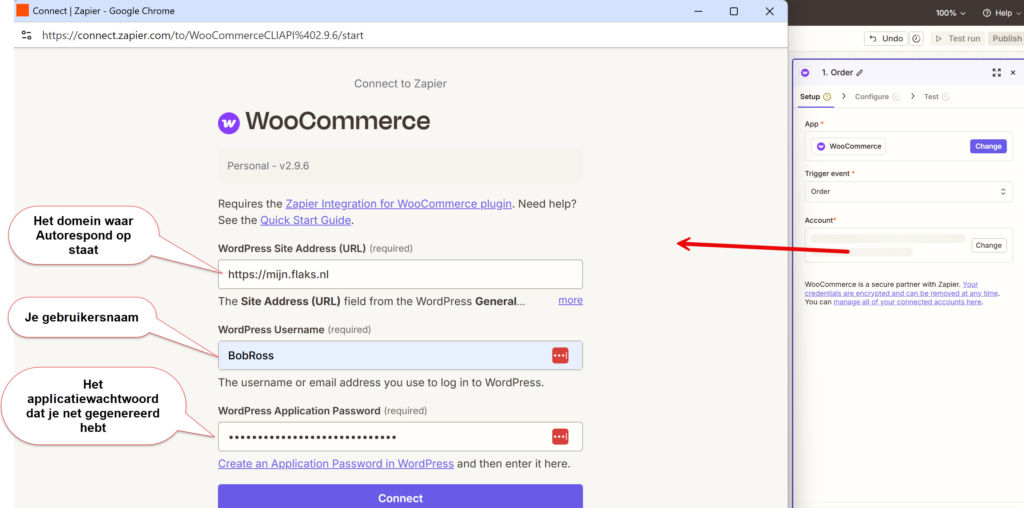
Task: Open the Help dropdown menu
Action: click(1002, 13)
